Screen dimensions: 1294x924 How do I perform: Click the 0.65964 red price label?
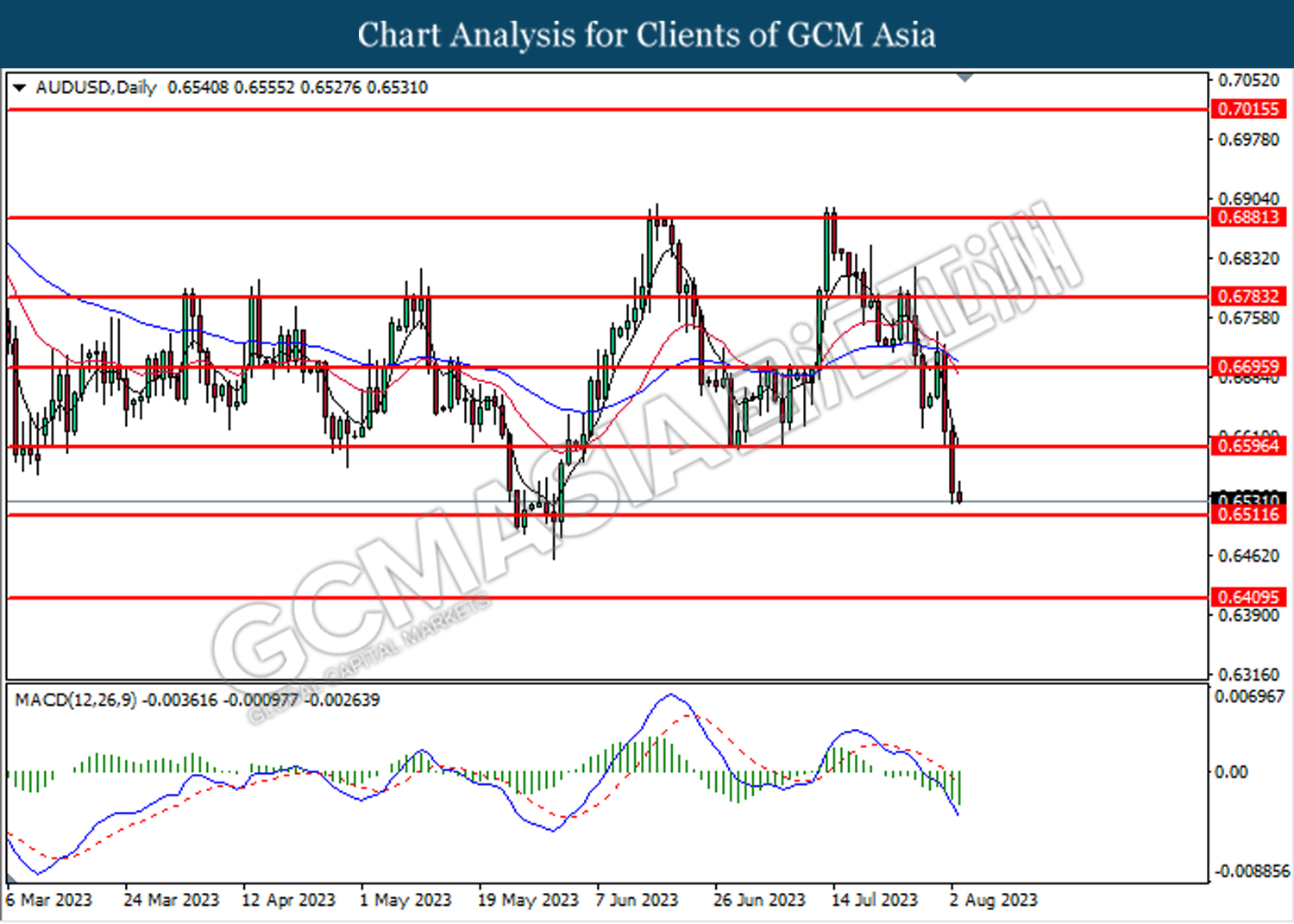[1247, 446]
